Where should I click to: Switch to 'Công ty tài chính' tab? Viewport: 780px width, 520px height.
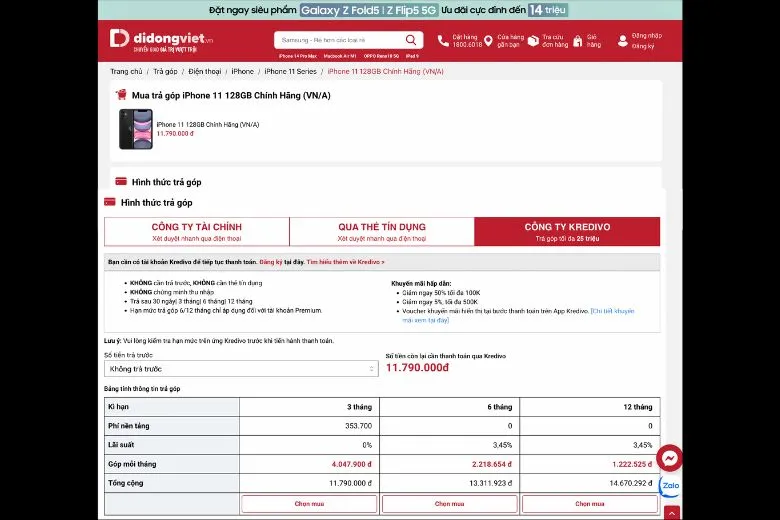click(x=197, y=231)
